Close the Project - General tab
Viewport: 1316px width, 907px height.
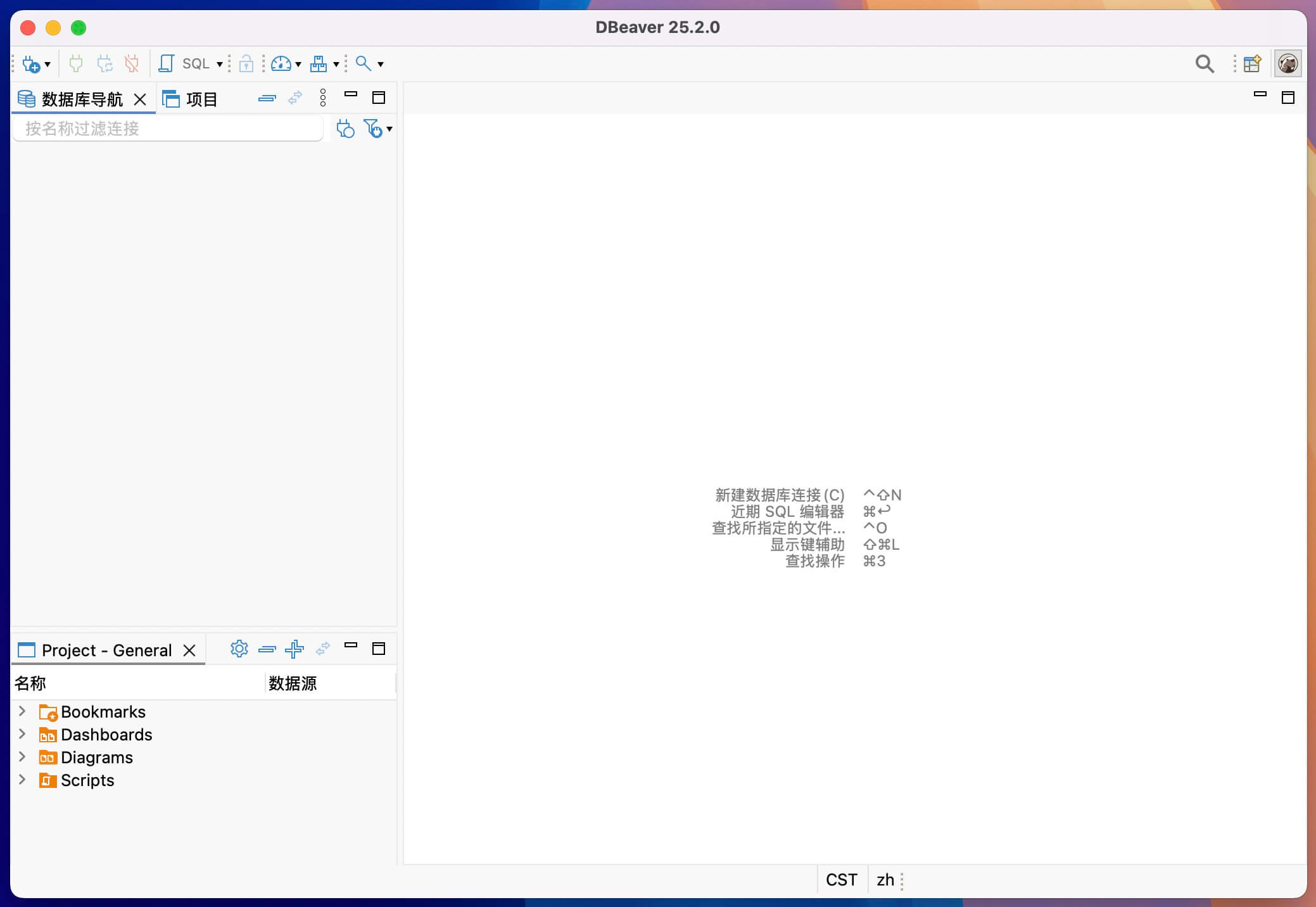tap(189, 650)
